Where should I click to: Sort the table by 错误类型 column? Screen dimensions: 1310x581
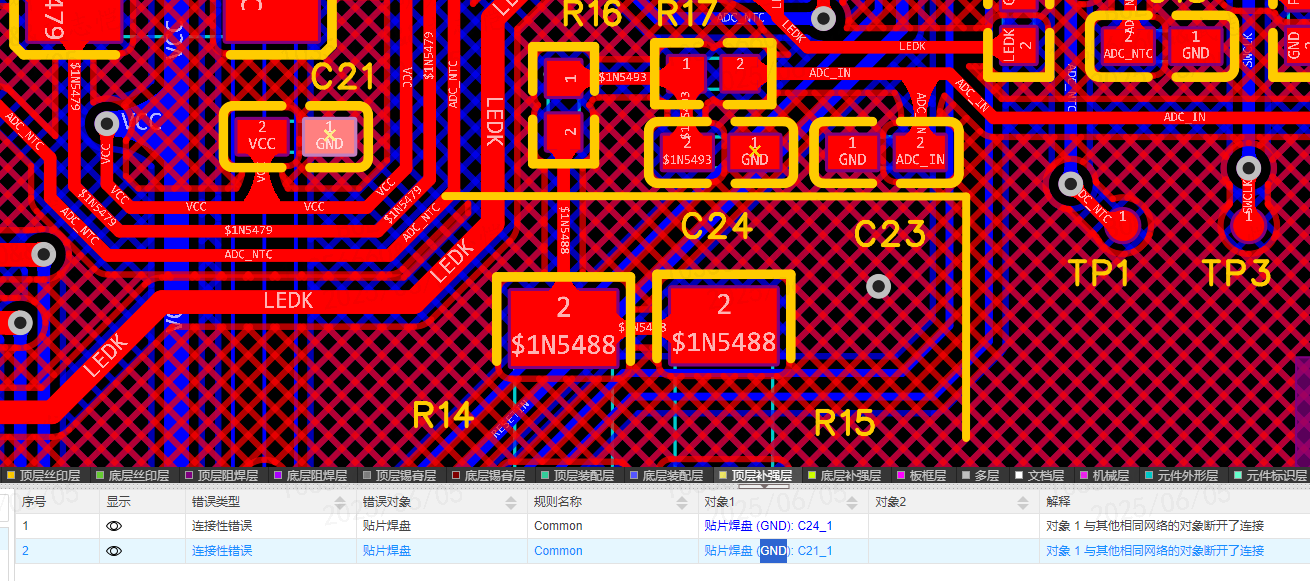tap(342, 501)
